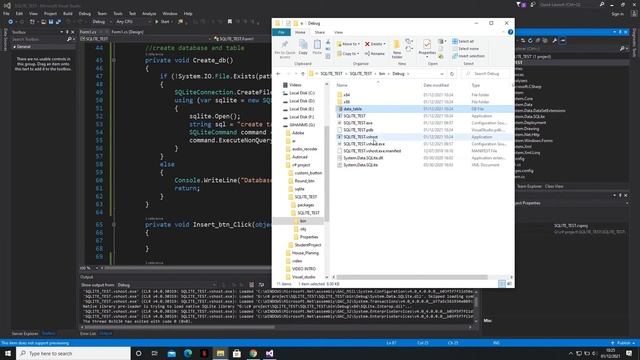
Task: Open the Any CPU platform dropdown
Action: pos(133,22)
